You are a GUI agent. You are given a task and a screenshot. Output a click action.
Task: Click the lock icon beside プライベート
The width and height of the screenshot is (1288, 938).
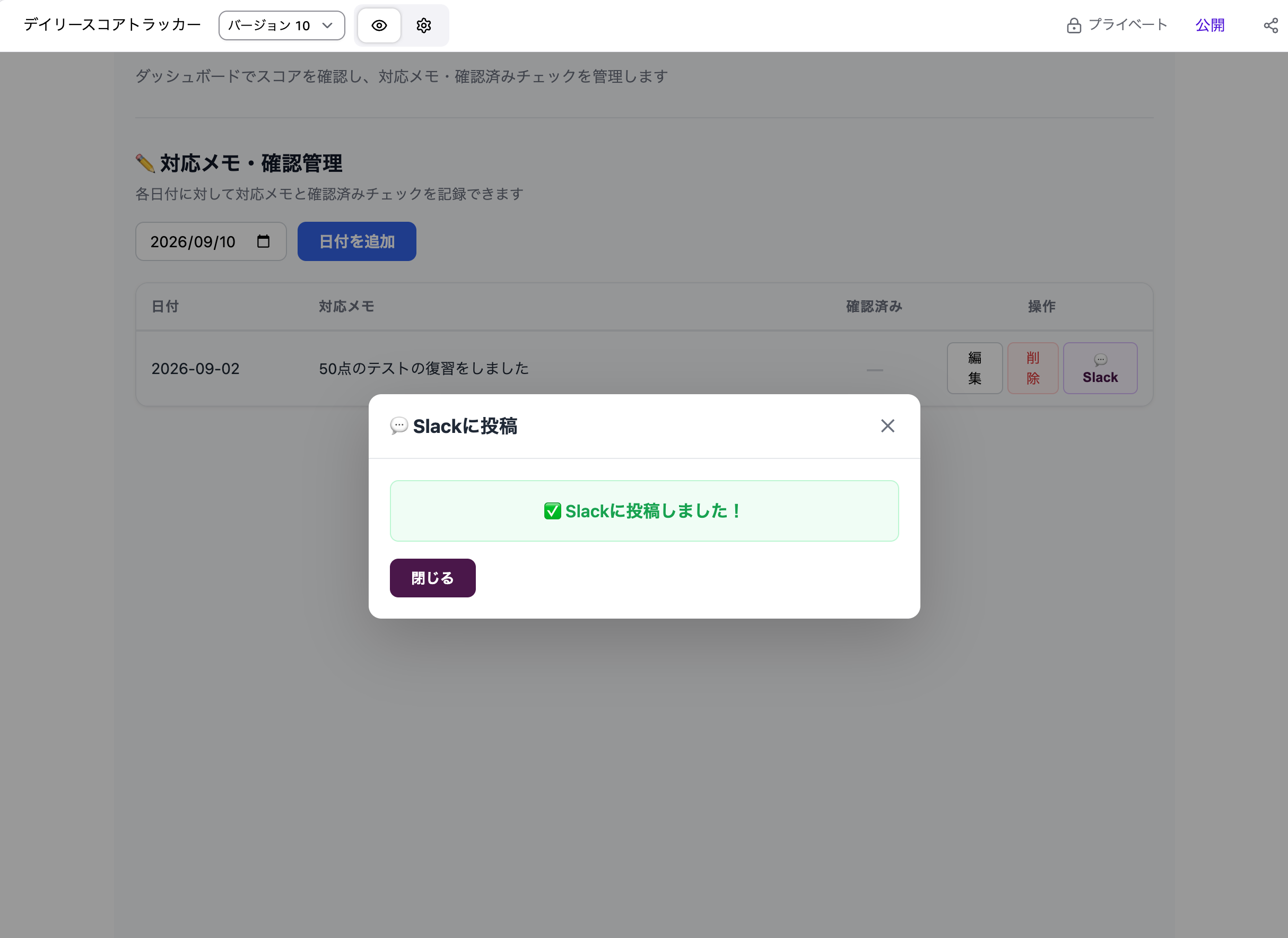click(x=1073, y=25)
